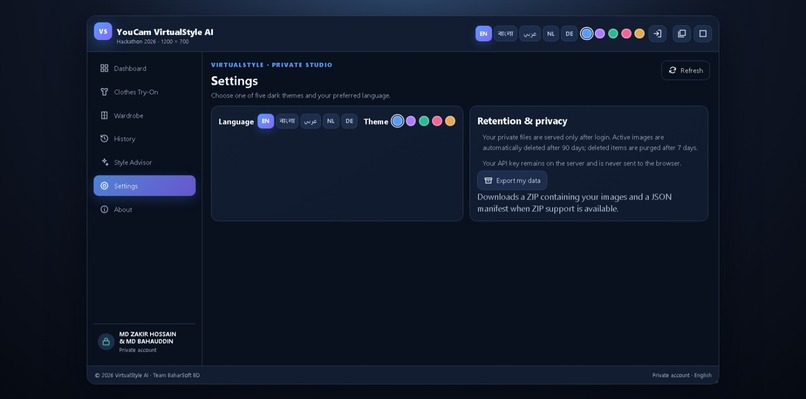The width and height of the screenshot is (806, 399).
Task: Click the sign-in arrow icon in header
Action: [657, 33]
